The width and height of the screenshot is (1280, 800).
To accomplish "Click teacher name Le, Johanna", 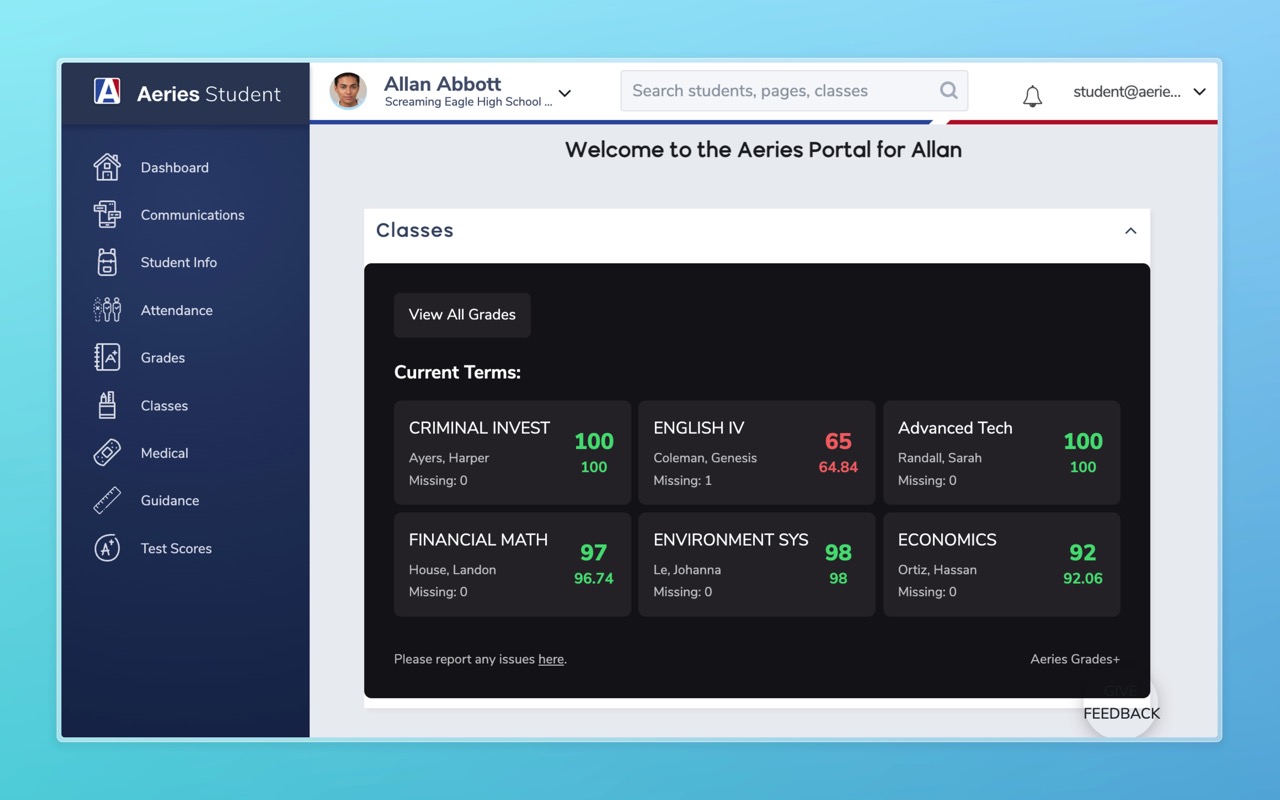I will point(687,570).
